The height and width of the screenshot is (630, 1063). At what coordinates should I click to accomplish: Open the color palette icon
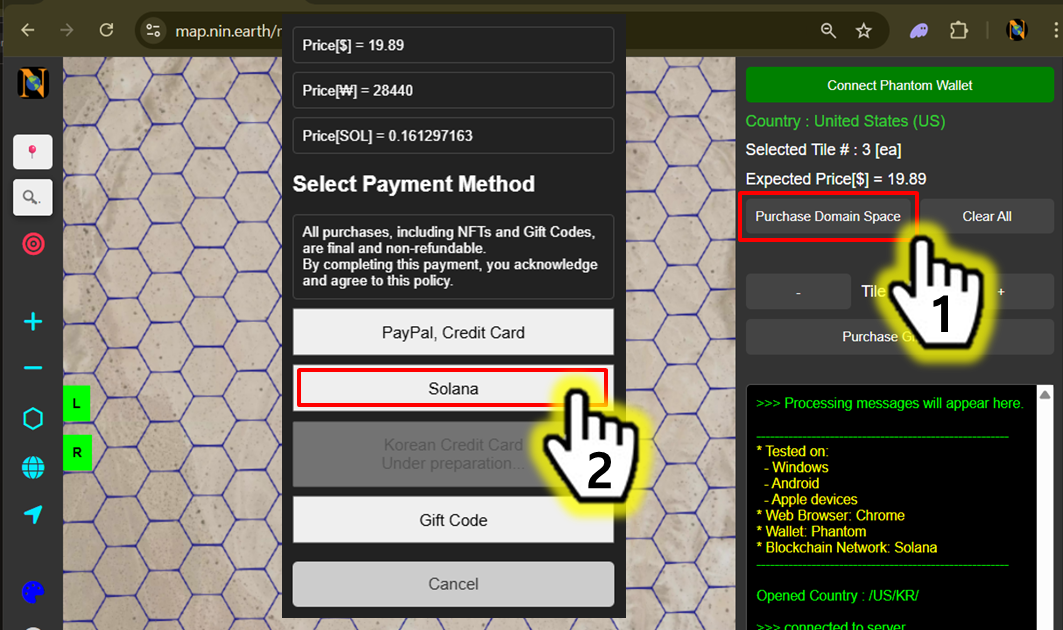pos(33,593)
